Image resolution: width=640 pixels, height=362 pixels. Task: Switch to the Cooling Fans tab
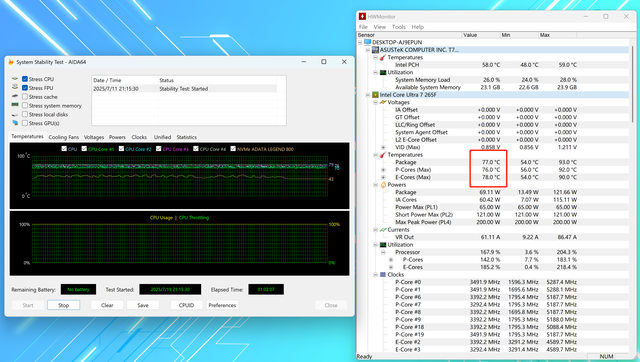point(64,137)
